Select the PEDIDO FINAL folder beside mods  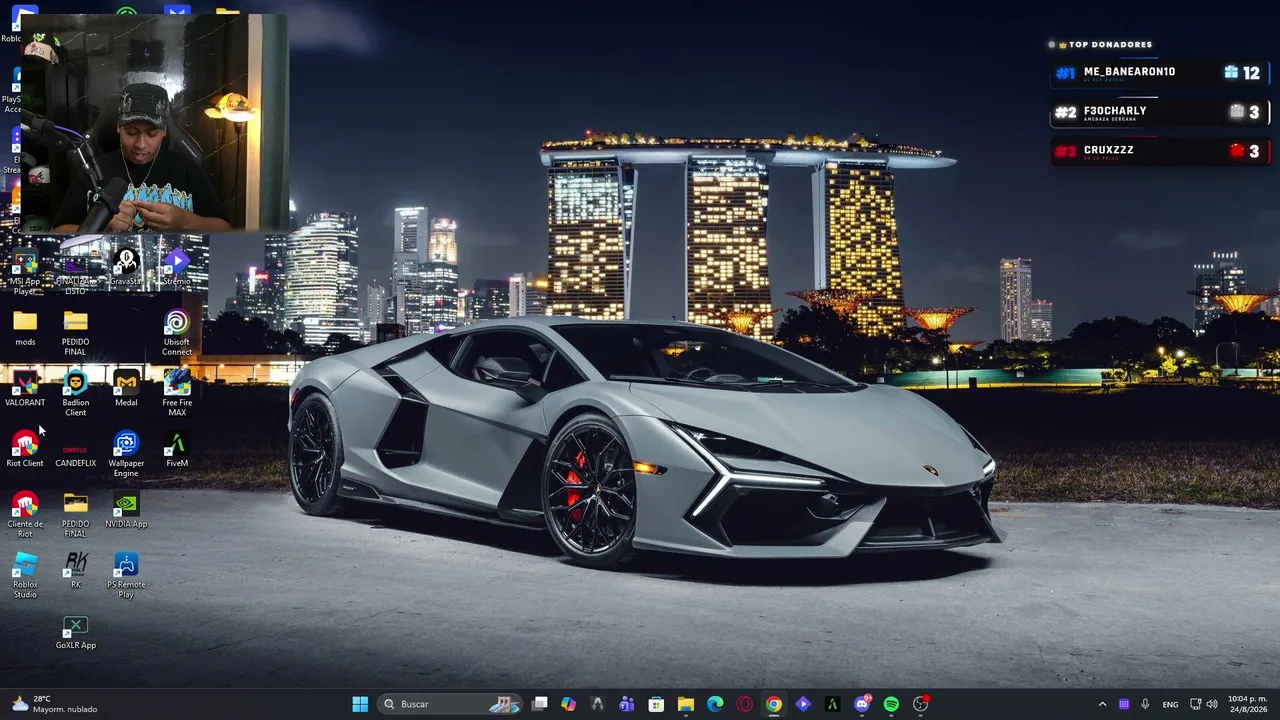(76, 333)
